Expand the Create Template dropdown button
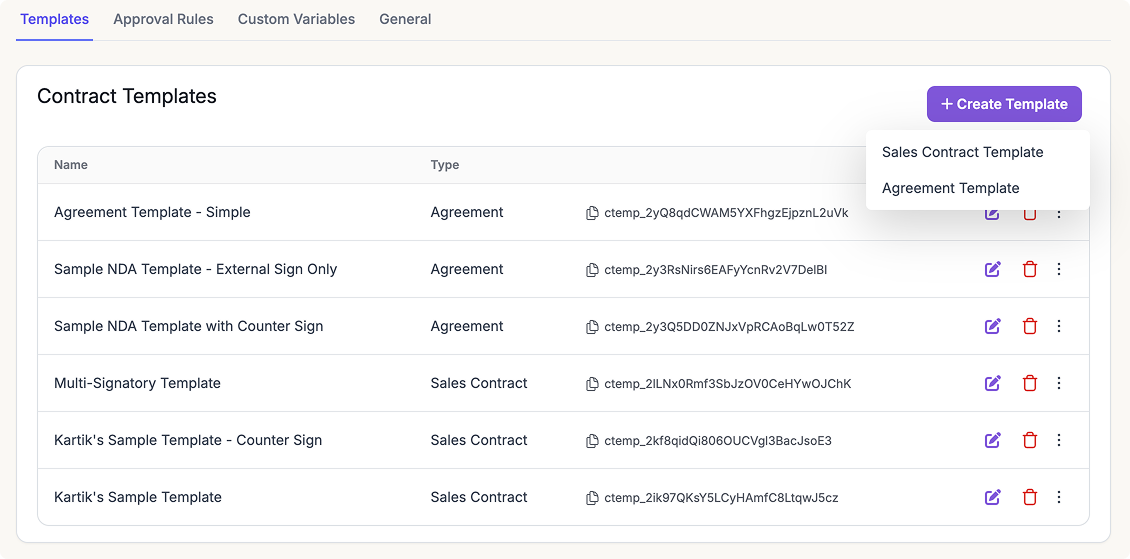1130x559 pixels. coord(1004,104)
